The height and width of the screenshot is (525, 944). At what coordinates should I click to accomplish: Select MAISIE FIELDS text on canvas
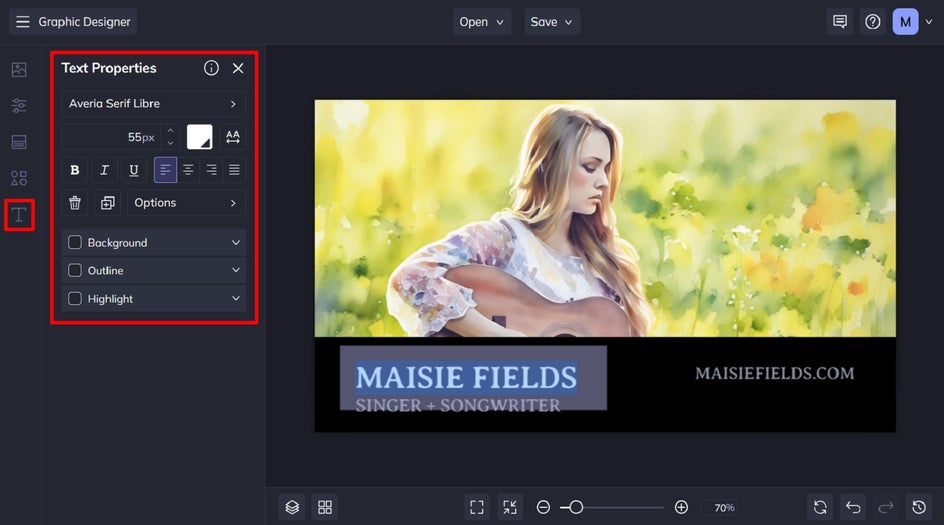click(466, 377)
